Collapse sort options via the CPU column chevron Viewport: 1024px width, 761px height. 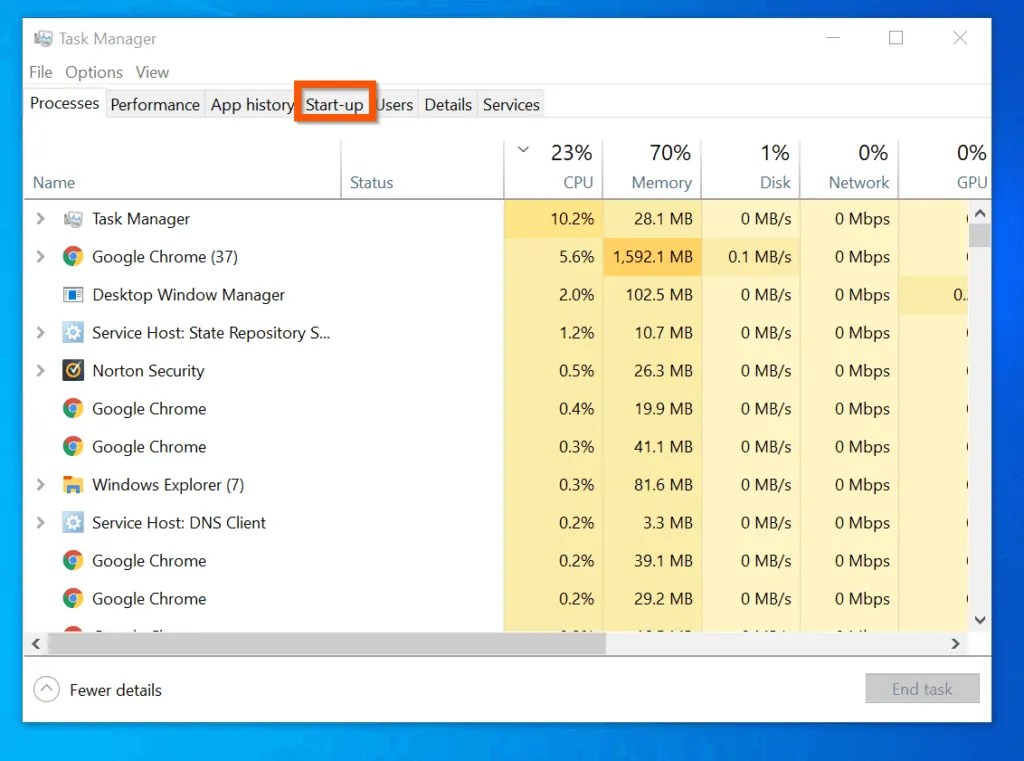point(523,148)
